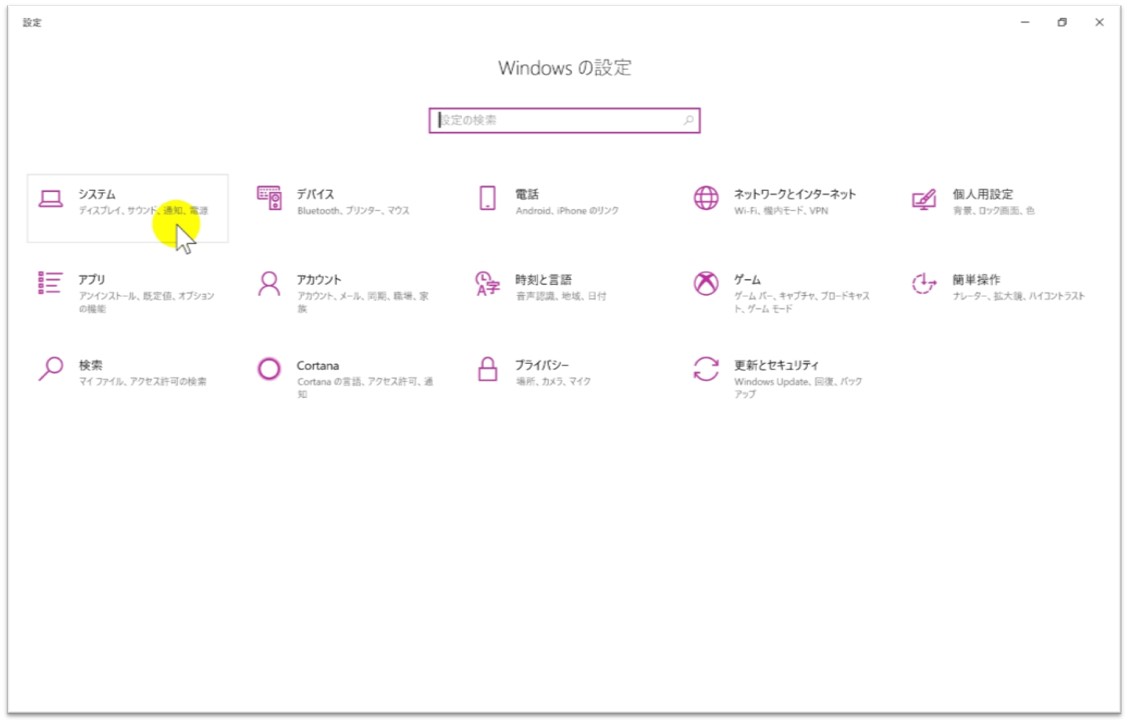
Task: Open the システム settings text label
Action: (x=97, y=194)
